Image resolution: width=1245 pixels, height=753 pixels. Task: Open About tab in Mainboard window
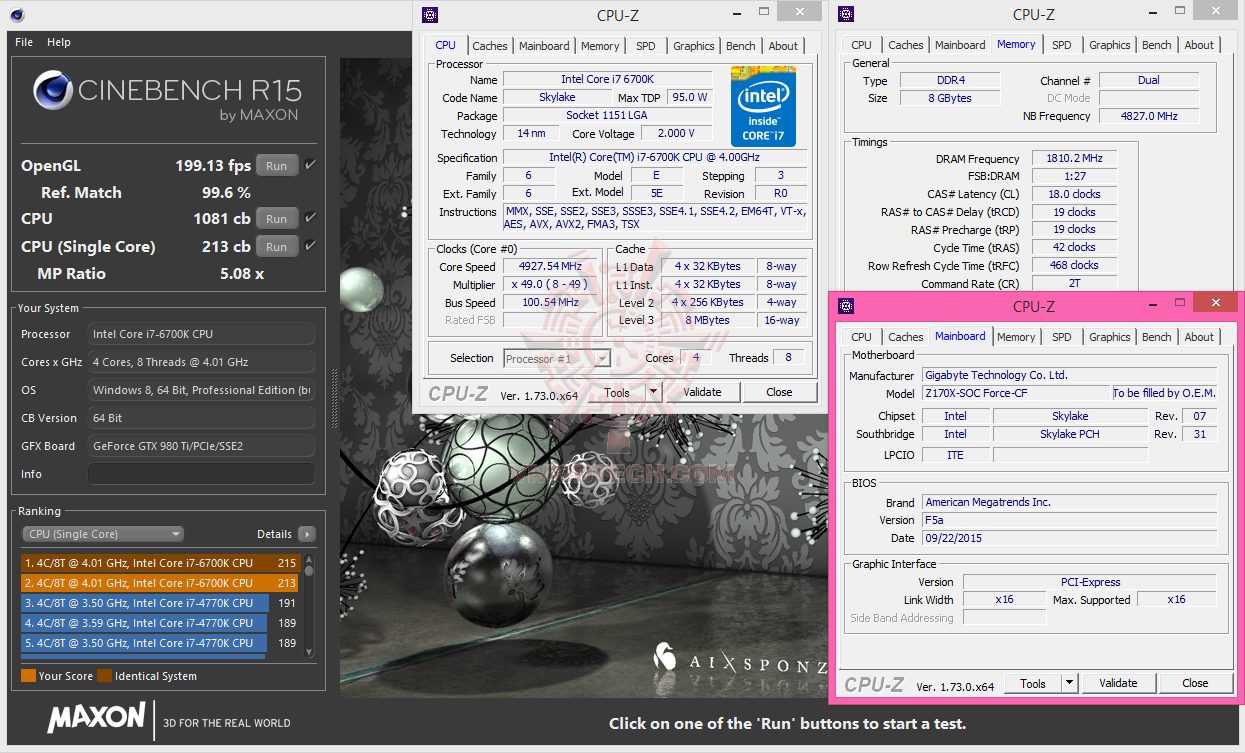(1200, 337)
